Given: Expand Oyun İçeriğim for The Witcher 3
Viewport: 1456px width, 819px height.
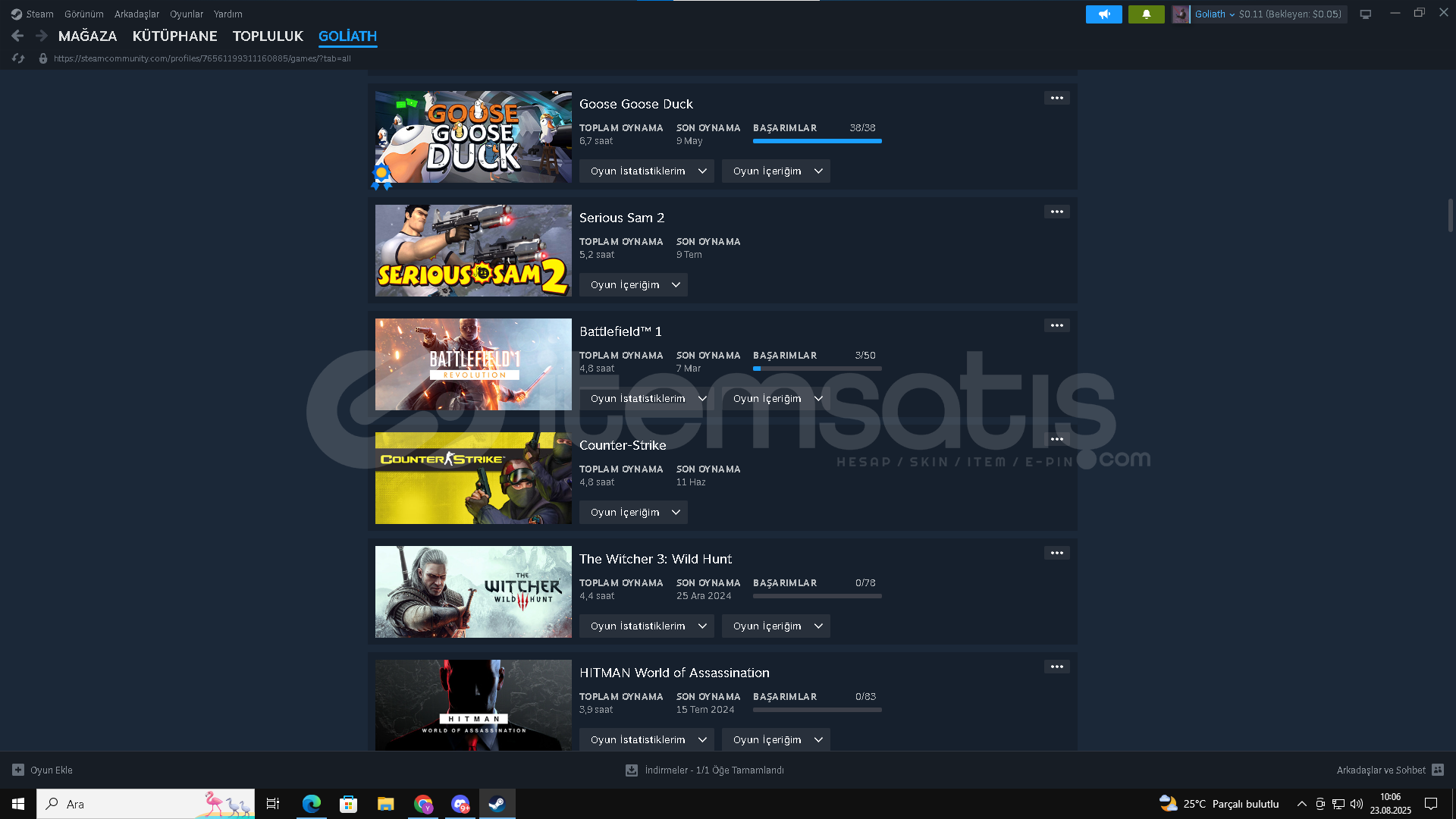Looking at the screenshot, I should [x=776, y=626].
